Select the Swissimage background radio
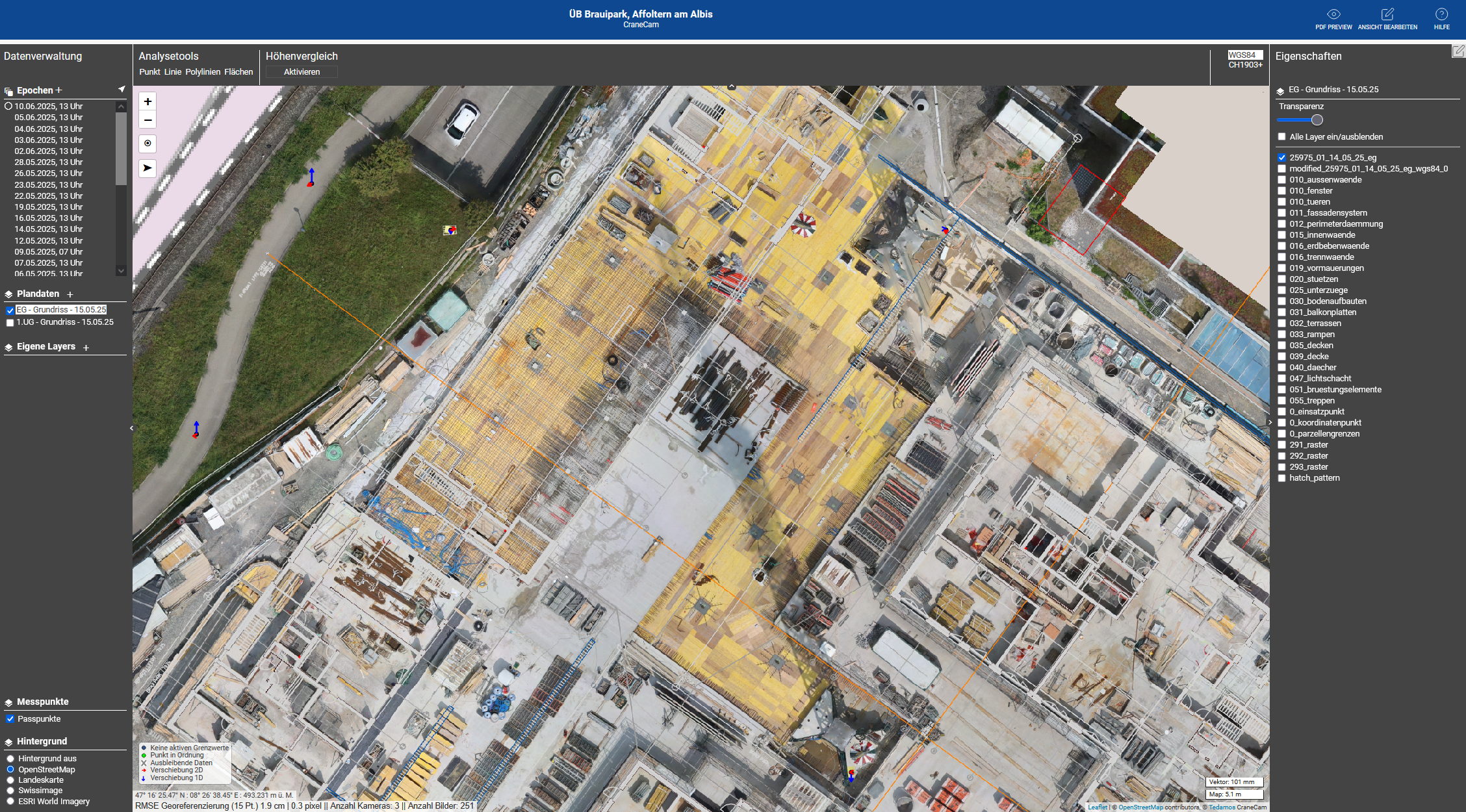 click(x=10, y=791)
